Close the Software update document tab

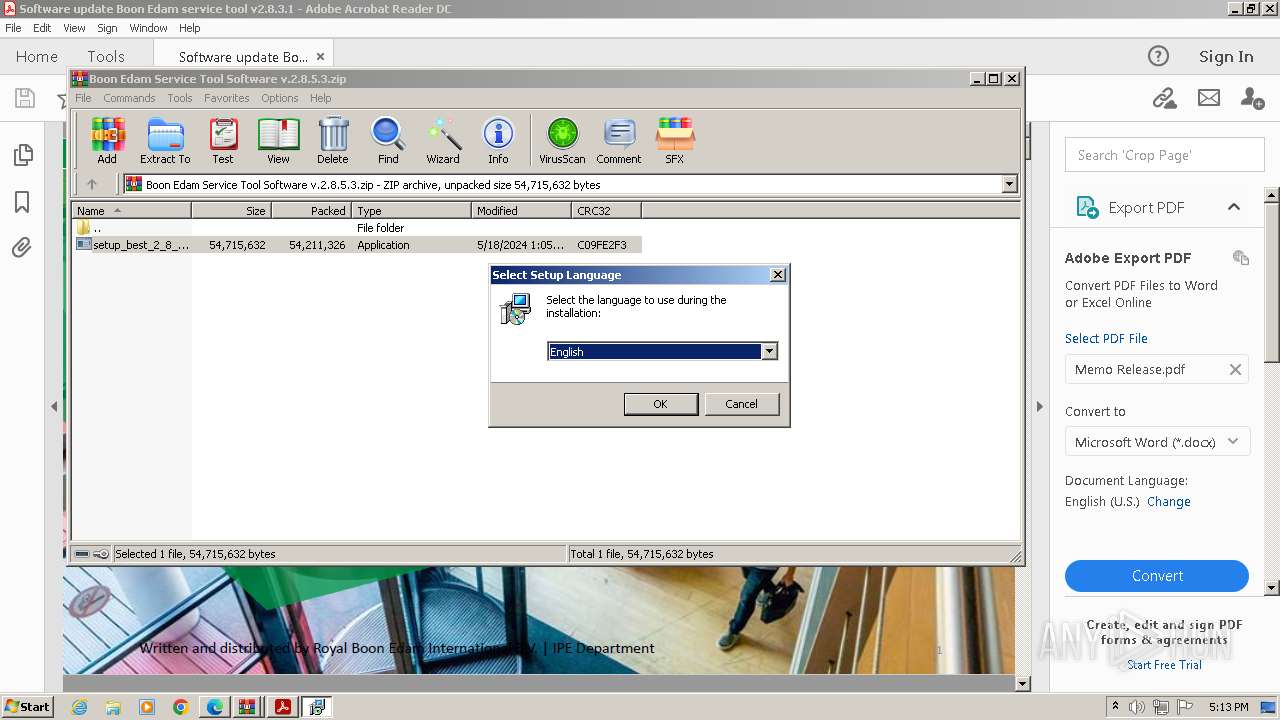click(x=320, y=57)
